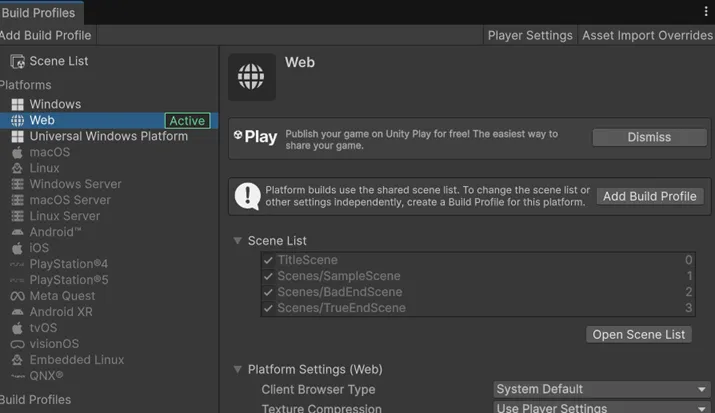Click the Build Profiles section heading in sidebar
Screen dimensions: 715x413
tap(36, 400)
